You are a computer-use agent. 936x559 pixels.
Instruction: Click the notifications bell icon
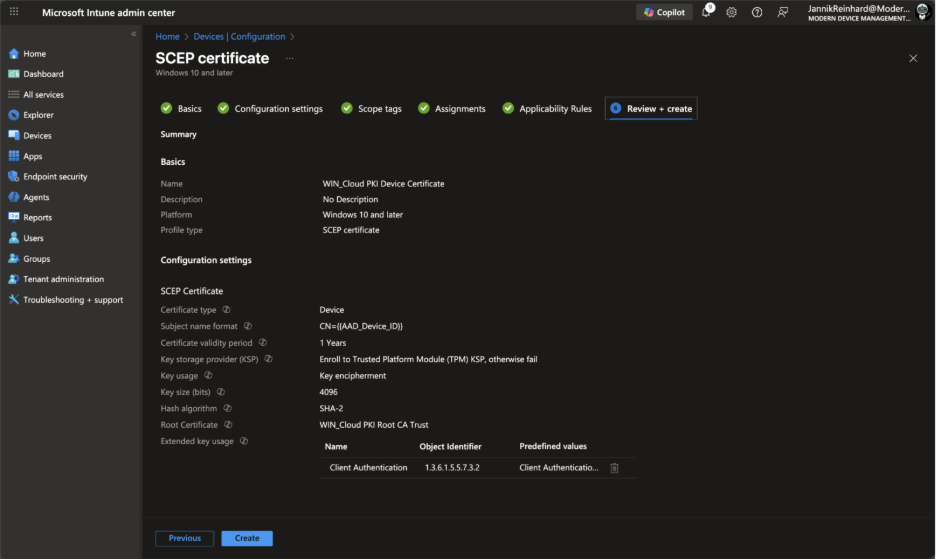[706, 12]
